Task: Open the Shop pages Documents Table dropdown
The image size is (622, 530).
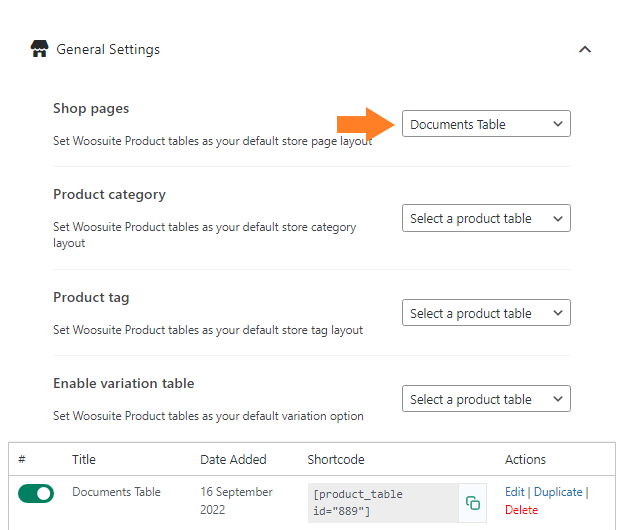Action: tap(486, 124)
